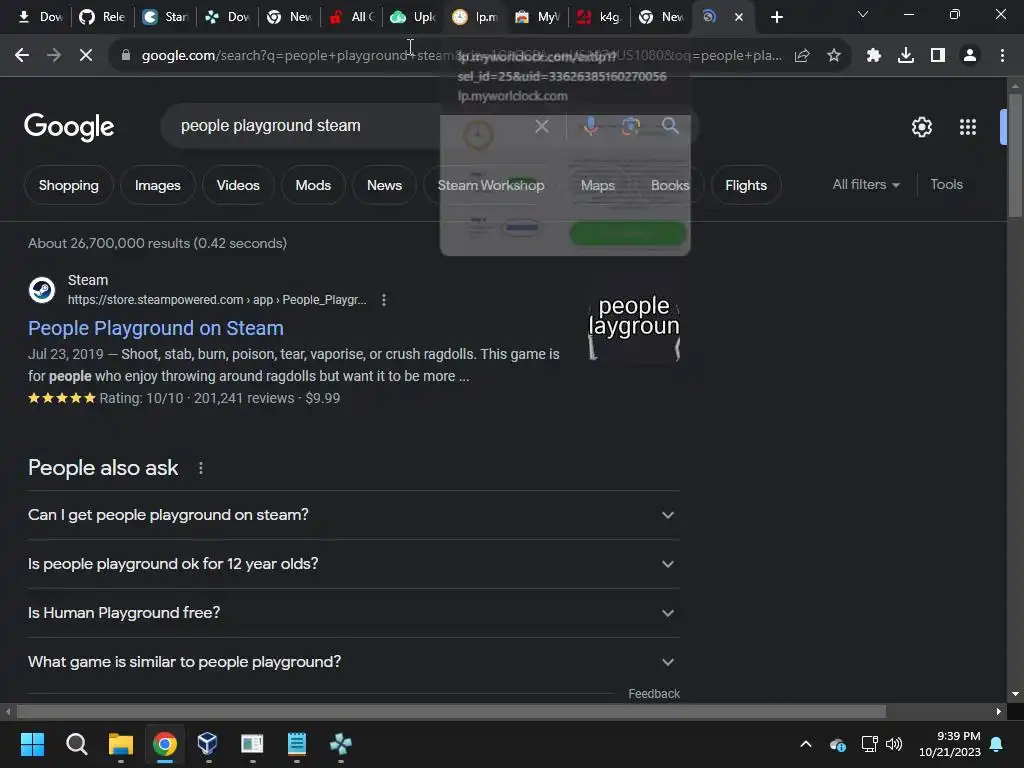1024x768 pixels.
Task: Toggle the side panel icon
Action: 938,56
